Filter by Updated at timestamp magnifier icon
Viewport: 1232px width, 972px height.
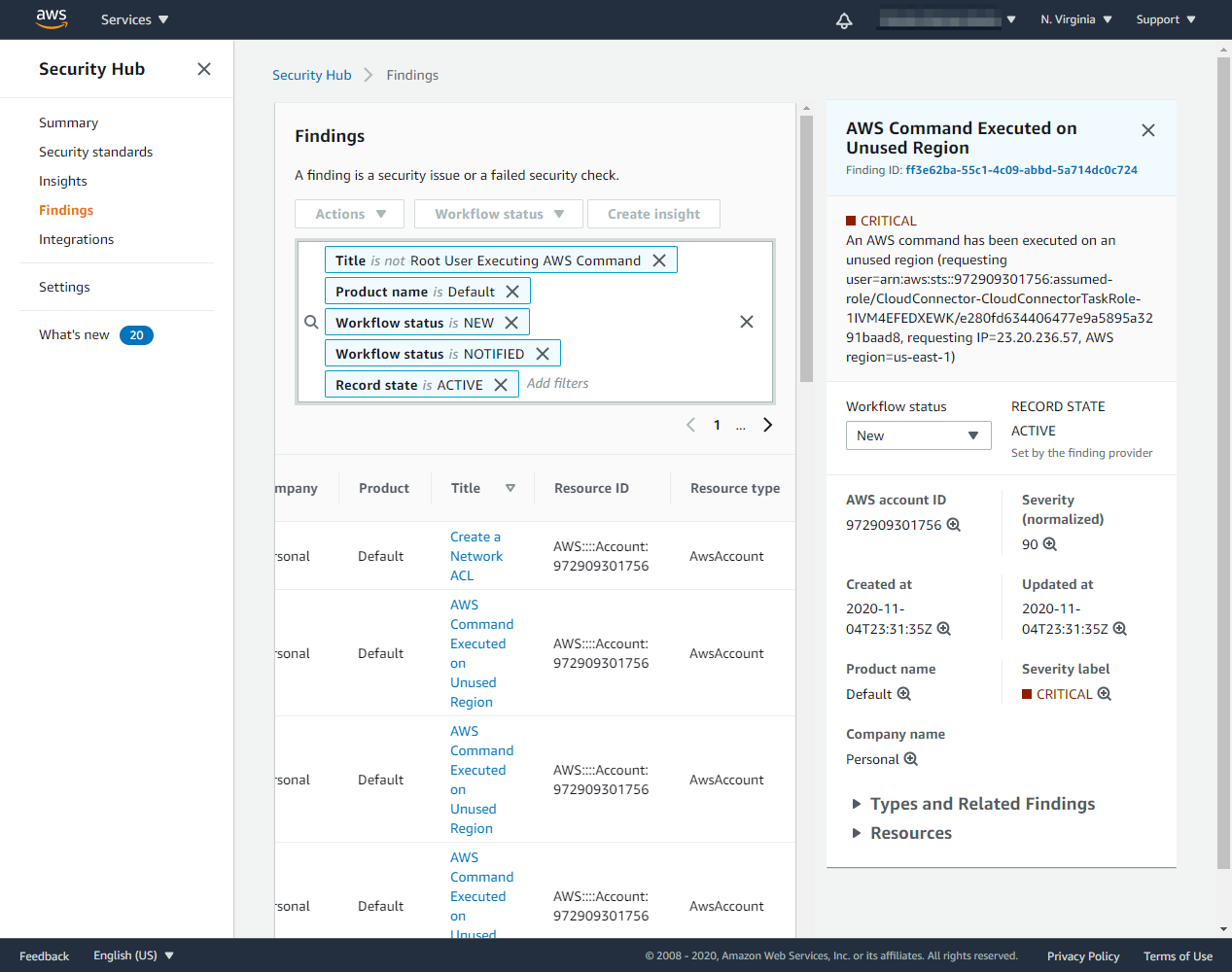click(x=1120, y=629)
